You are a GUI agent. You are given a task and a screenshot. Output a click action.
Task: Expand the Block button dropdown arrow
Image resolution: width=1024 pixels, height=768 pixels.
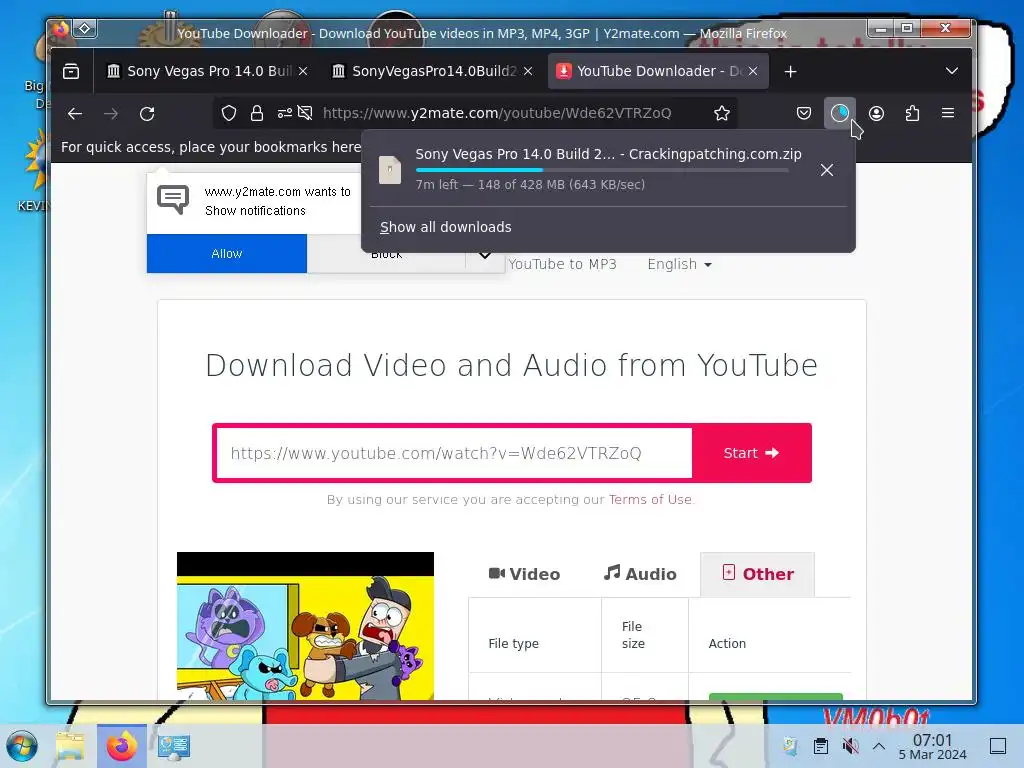point(485,255)
